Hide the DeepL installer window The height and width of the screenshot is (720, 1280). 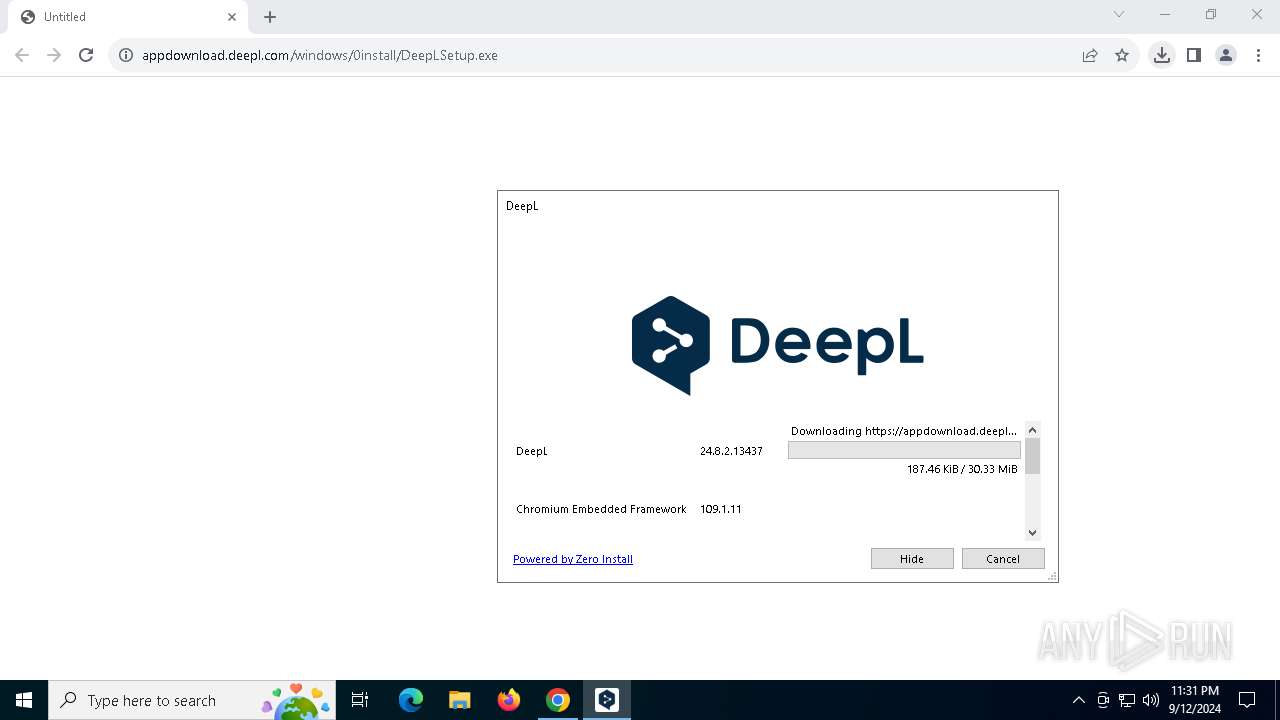(x=912, y=559)
